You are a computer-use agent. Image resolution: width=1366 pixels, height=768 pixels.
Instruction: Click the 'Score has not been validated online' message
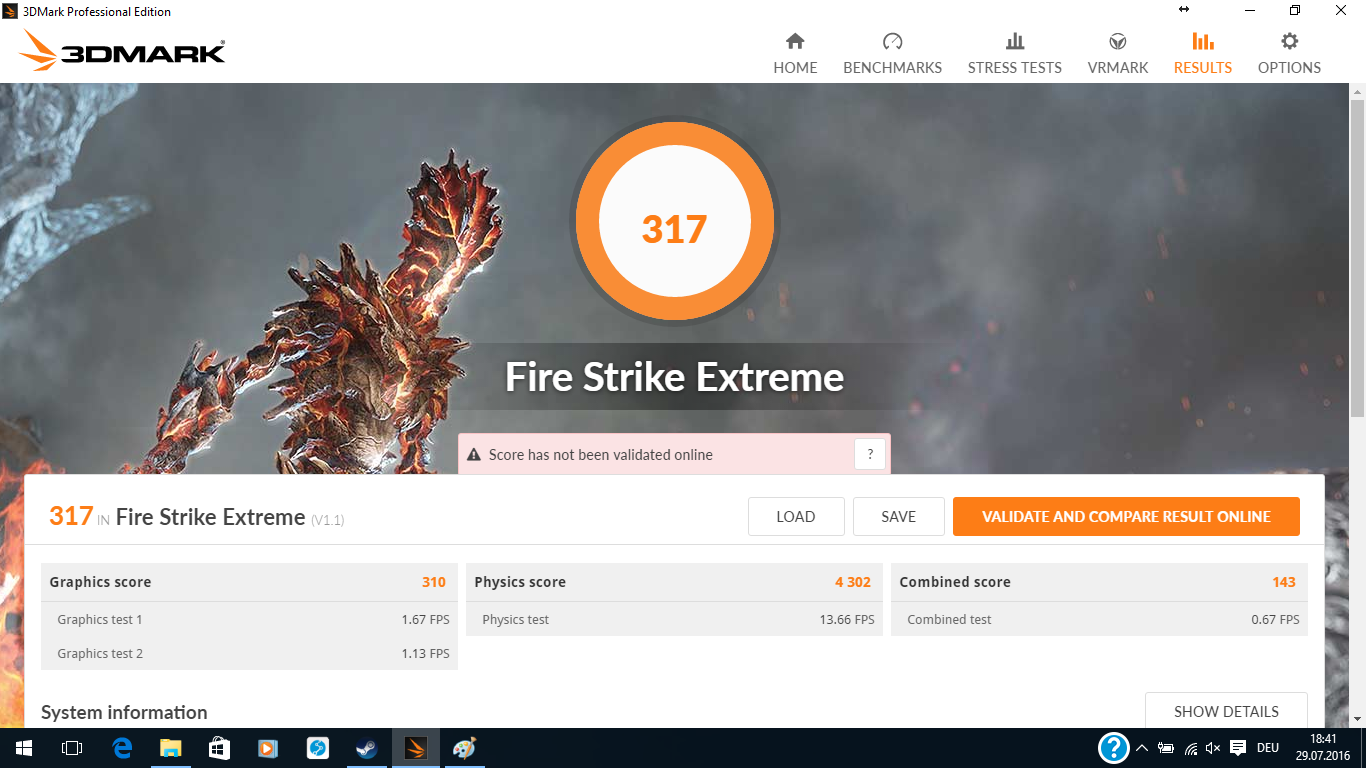point(601,455)
